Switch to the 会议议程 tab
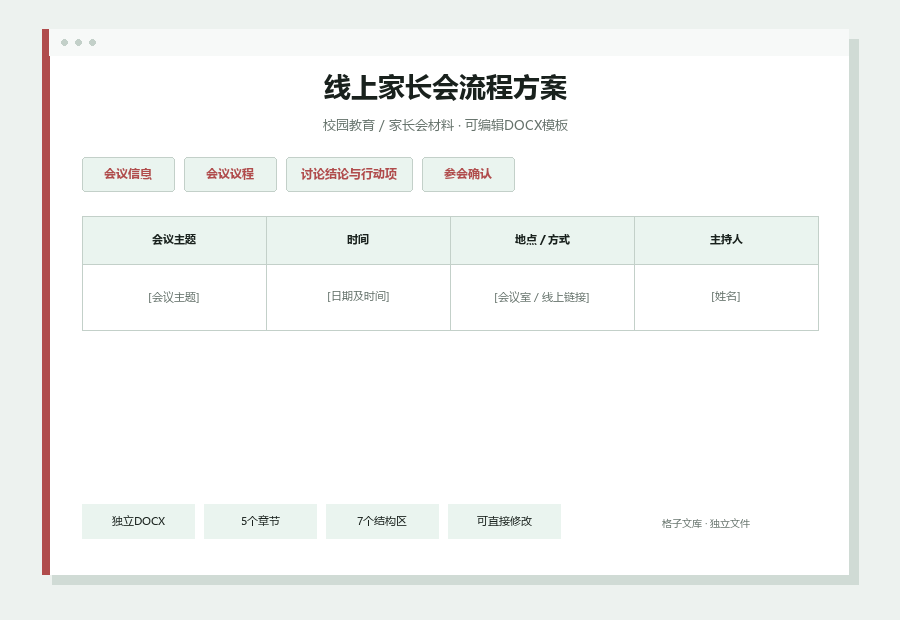The height and width of the screenshot is (620, 900). [230, 174]
